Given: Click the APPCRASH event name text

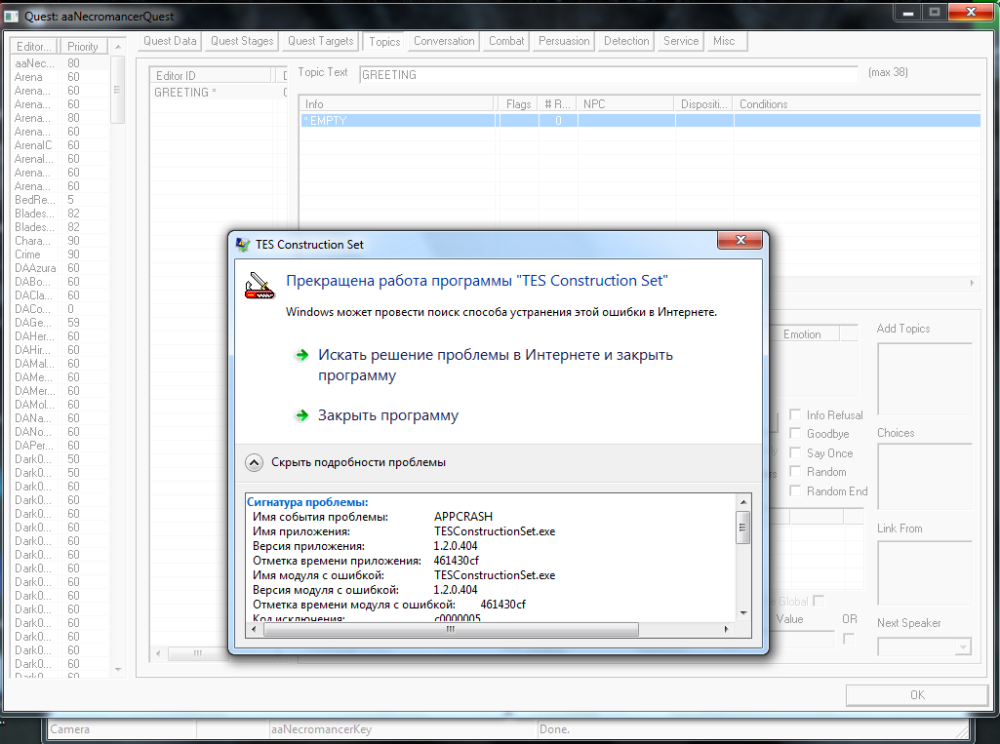Looking at the screenshot, I should pos(463,516).
